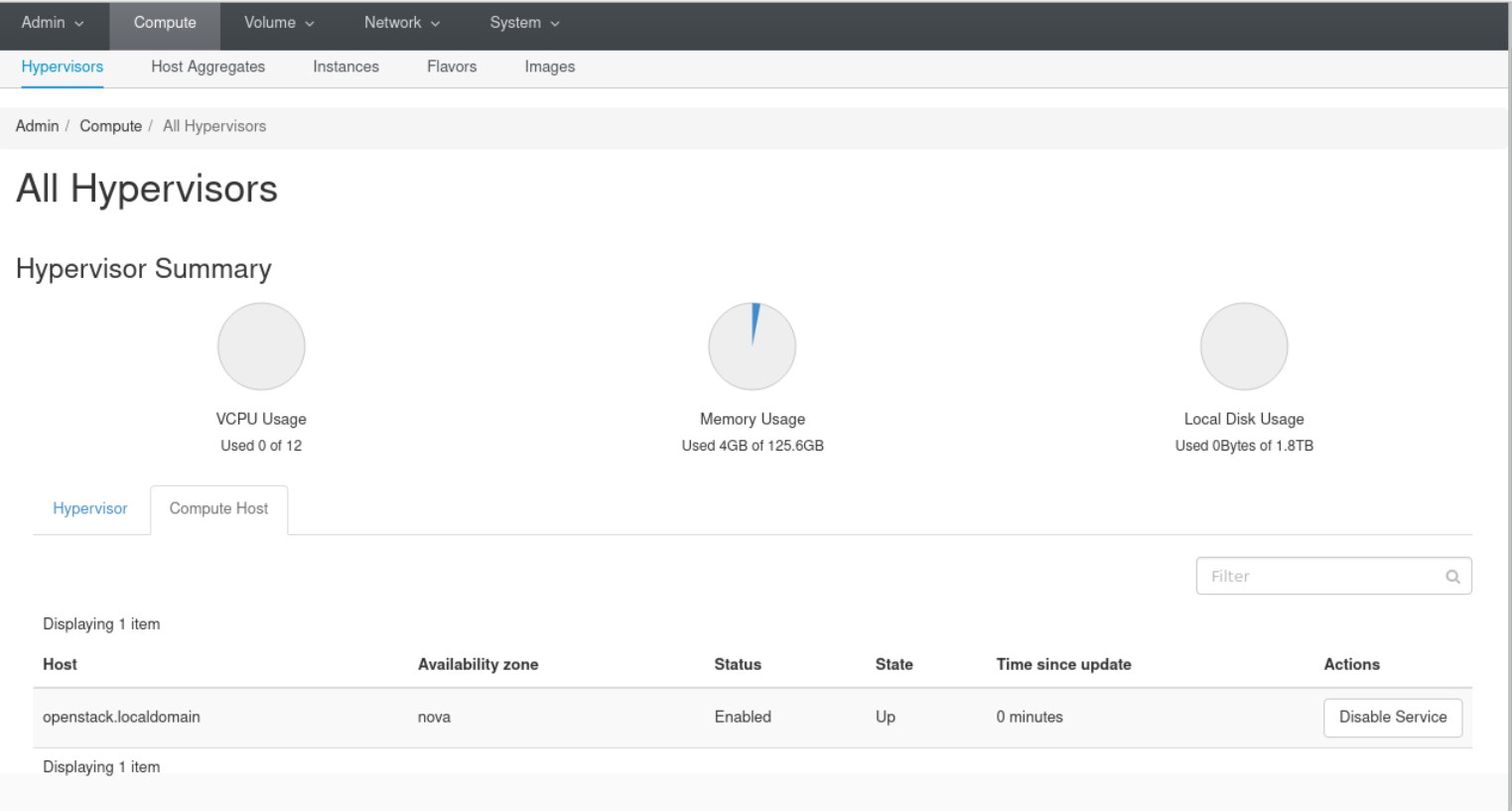Click the Disable Service button for openstack.localdomain

pos(1392,717)
